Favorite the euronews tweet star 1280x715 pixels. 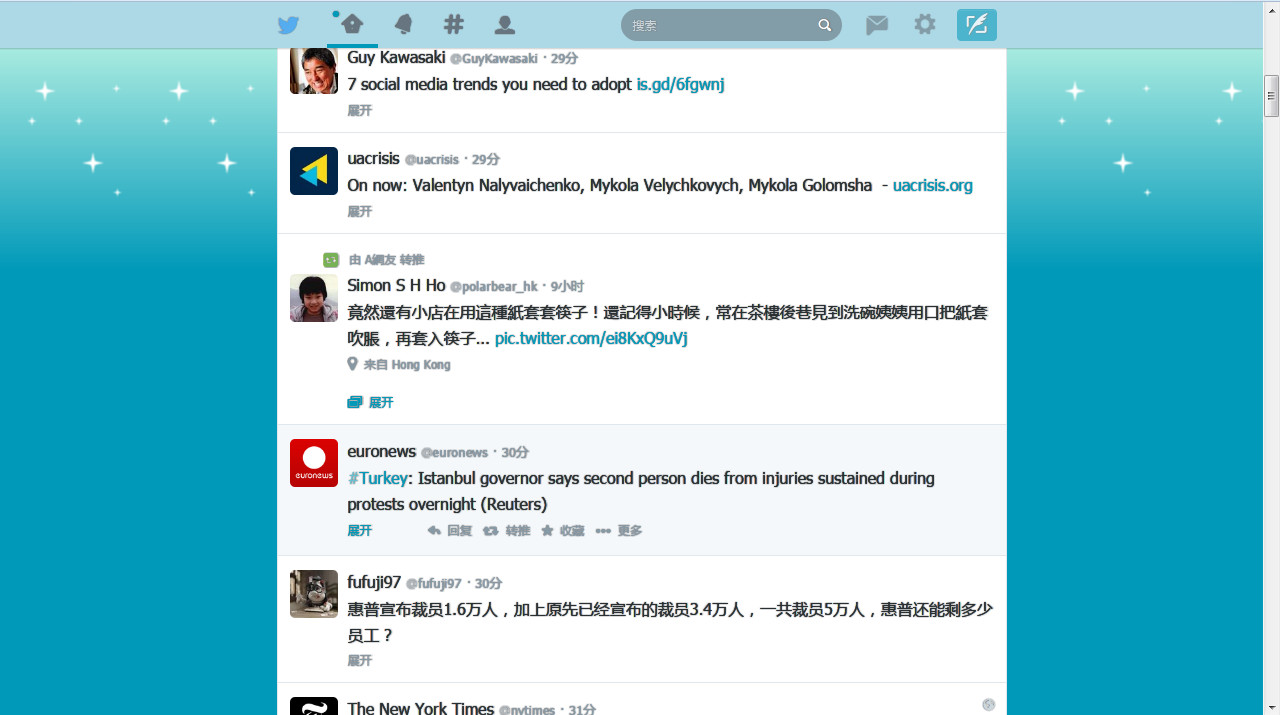coord(563,531)
